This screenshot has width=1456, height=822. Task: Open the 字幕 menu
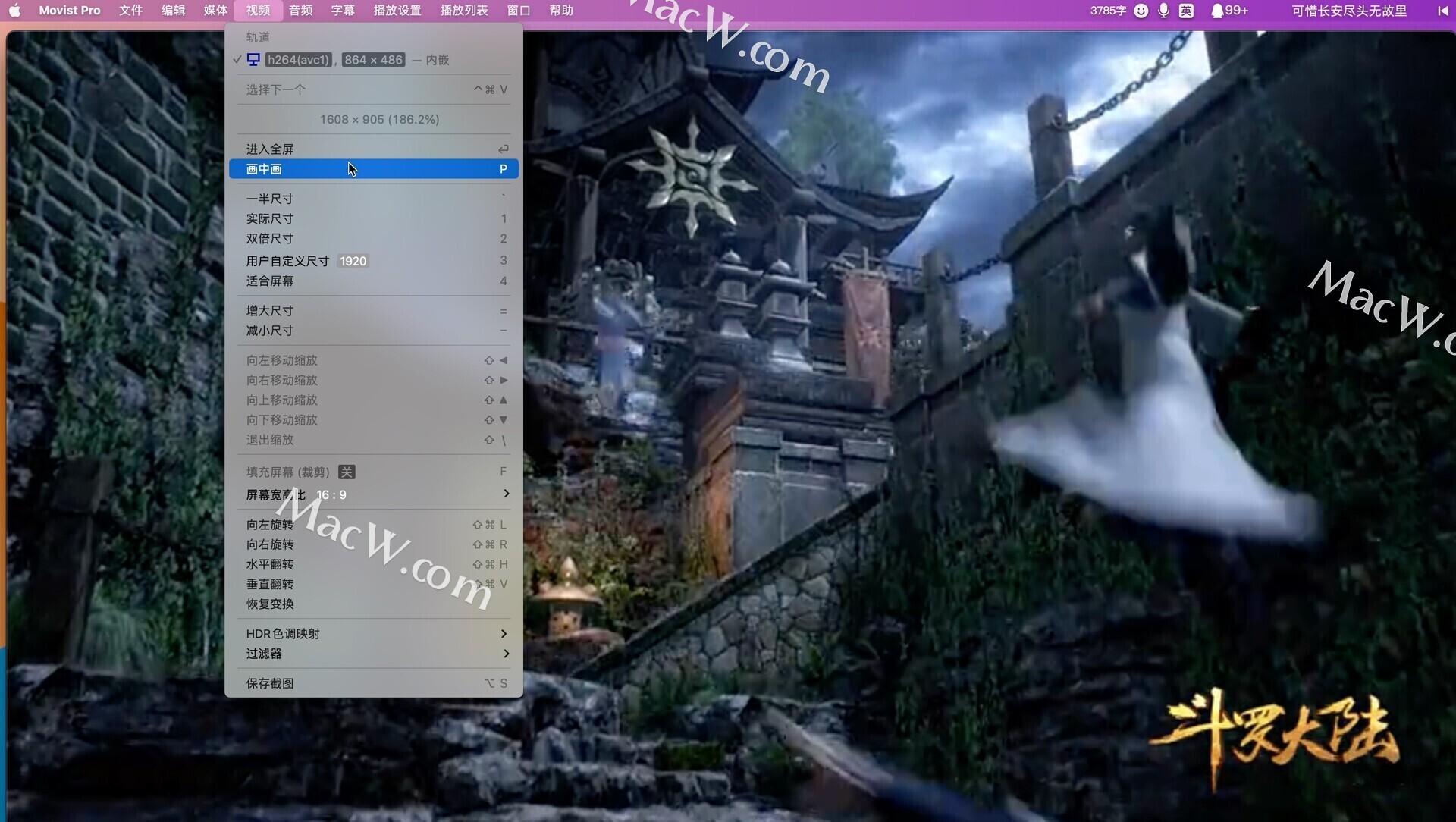click(343, 11)
